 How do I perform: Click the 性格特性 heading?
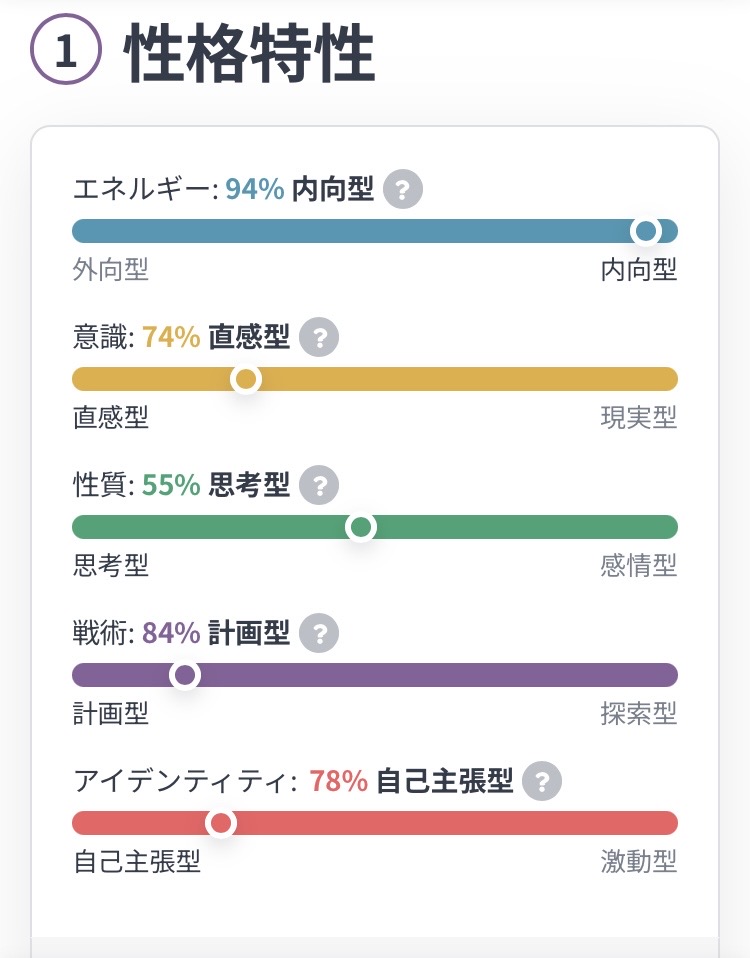pos(250,55)
